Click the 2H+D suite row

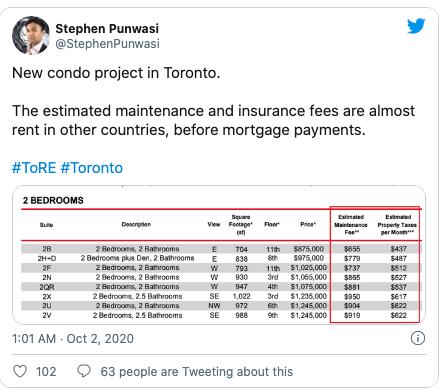[x=221, y=258]
